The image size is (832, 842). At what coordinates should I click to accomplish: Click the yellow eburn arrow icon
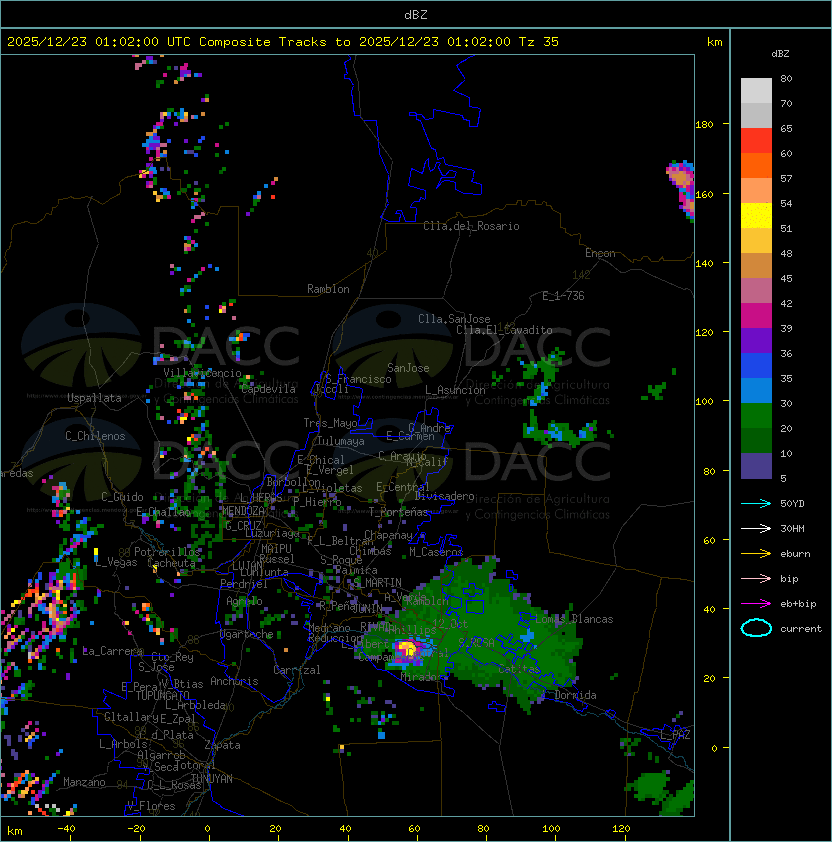pyautogui.click(x=756, y=554)
